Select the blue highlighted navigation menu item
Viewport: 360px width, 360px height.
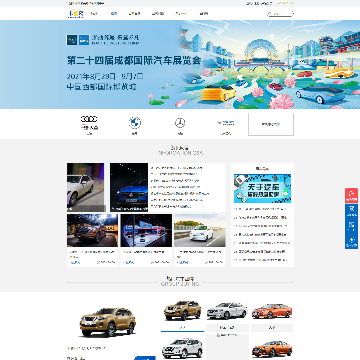point(114,14)
